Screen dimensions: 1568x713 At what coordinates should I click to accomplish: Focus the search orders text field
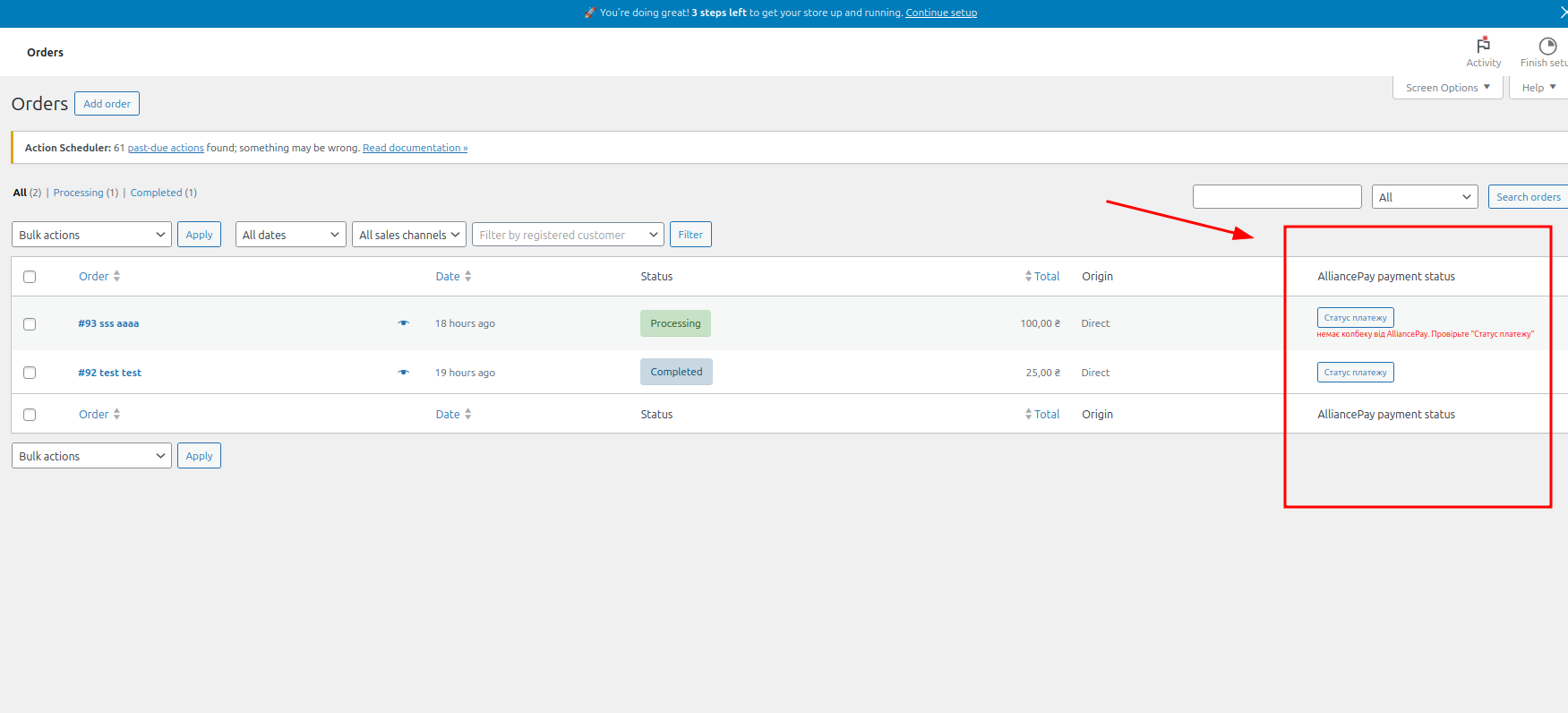[1276, 197]
